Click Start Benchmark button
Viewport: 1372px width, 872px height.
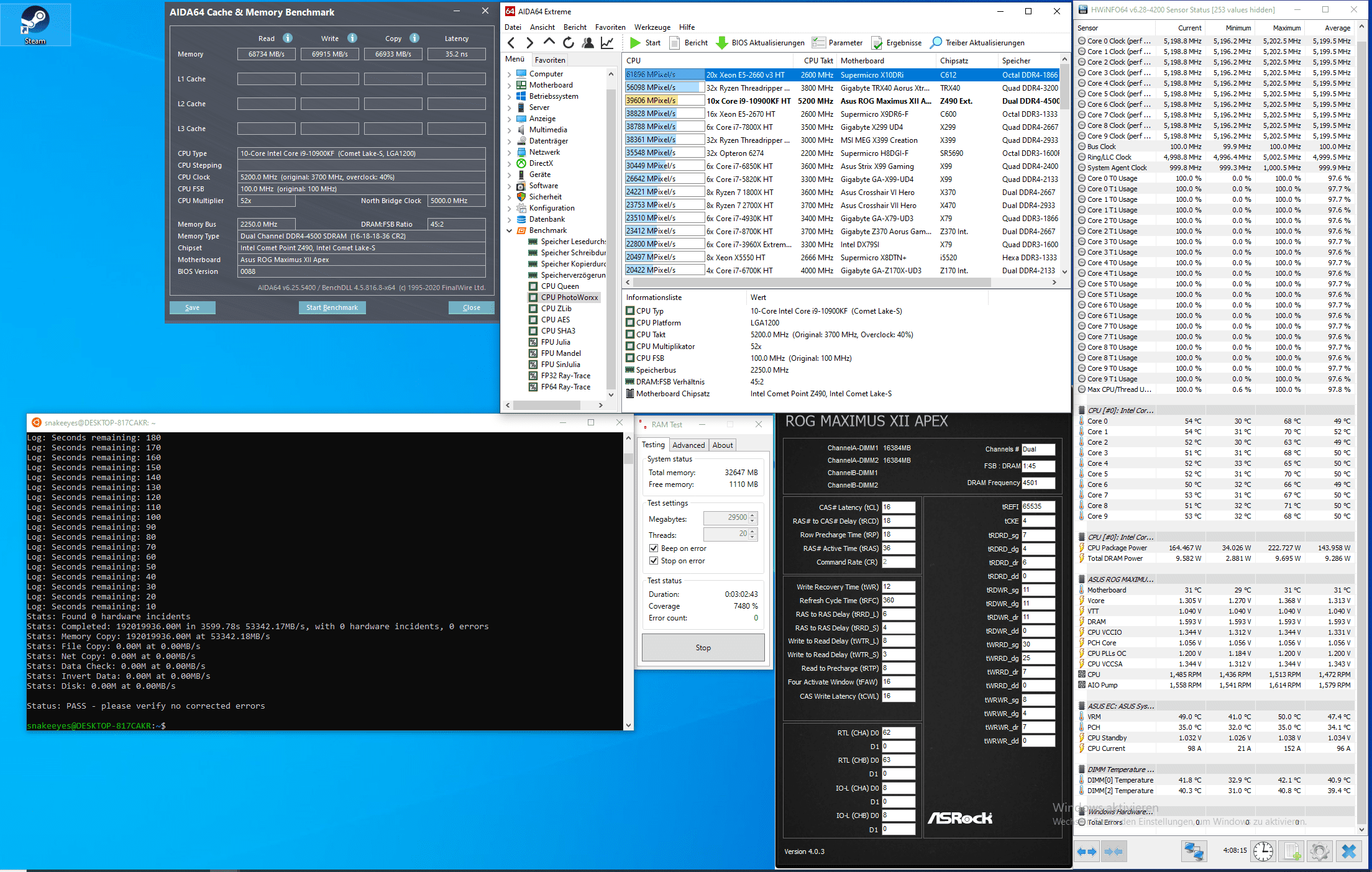point(332,307)
